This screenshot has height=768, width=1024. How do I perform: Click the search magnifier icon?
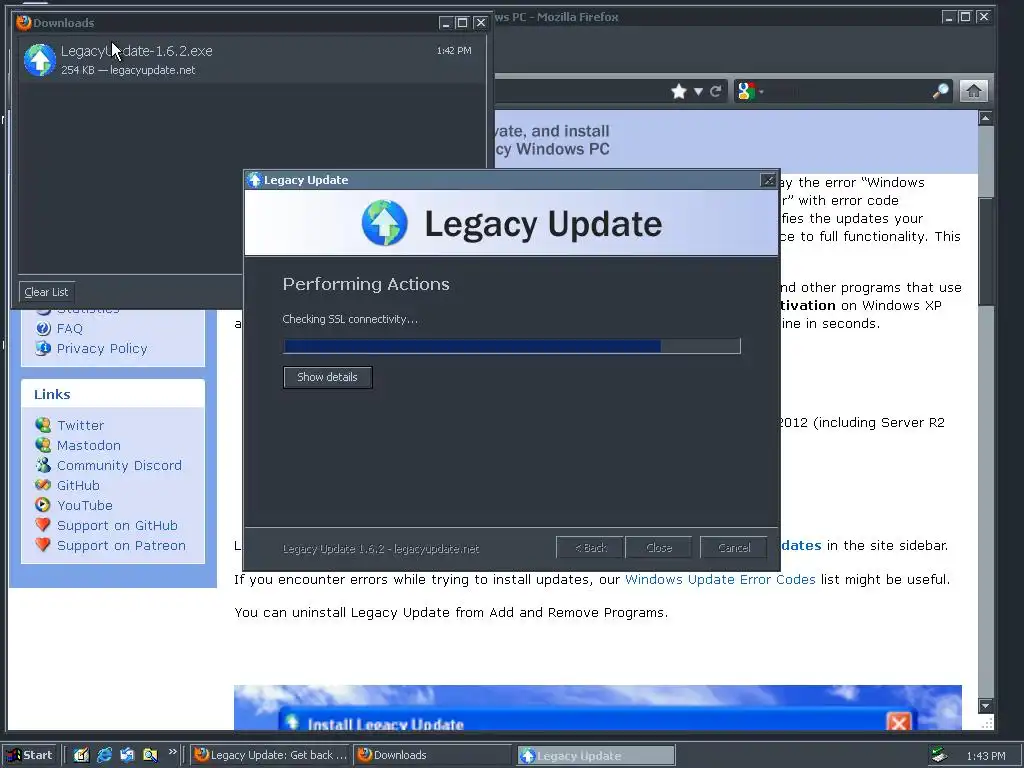(x=940, y=91)
